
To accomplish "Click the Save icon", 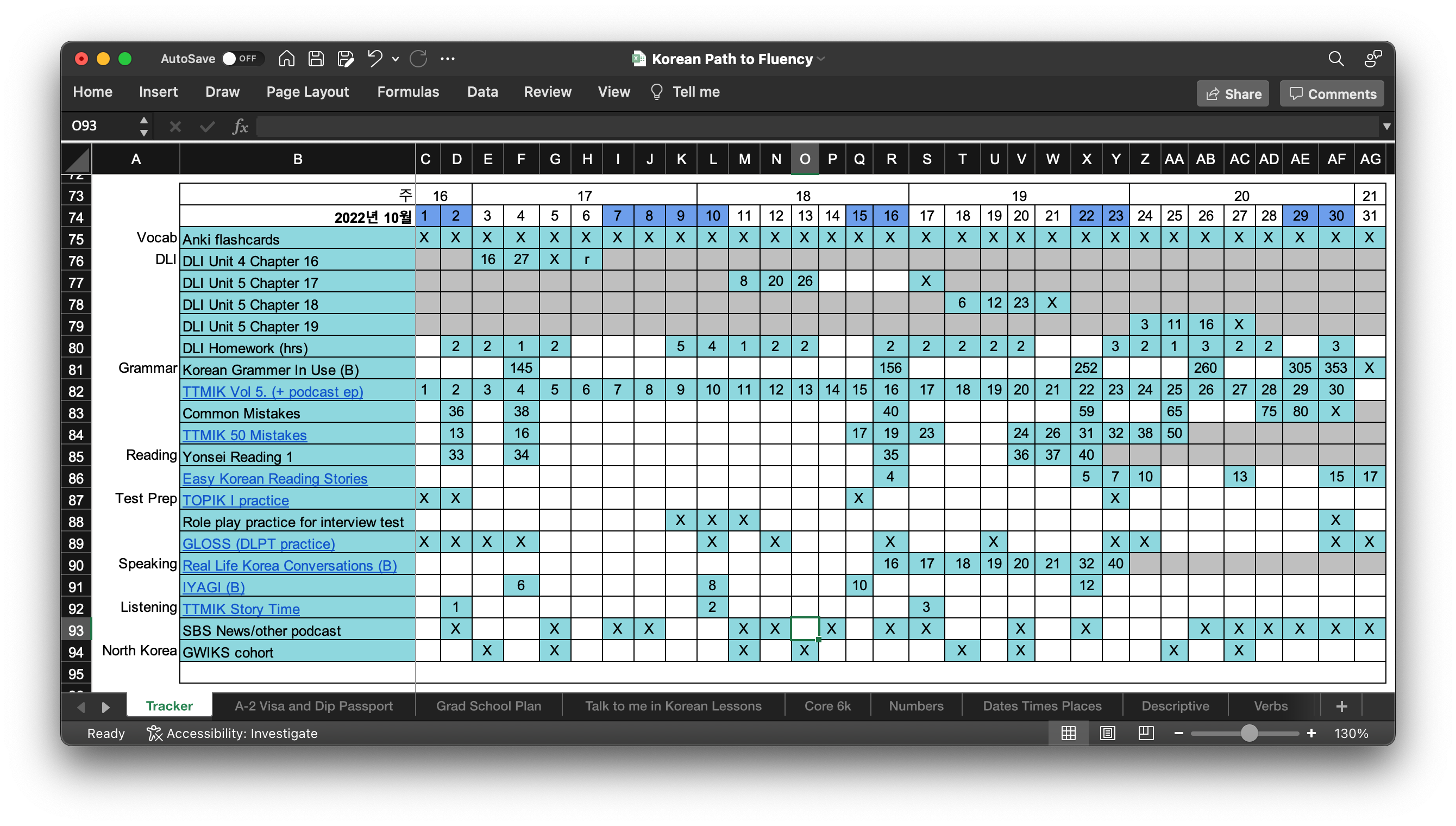I will pos(316,59).
